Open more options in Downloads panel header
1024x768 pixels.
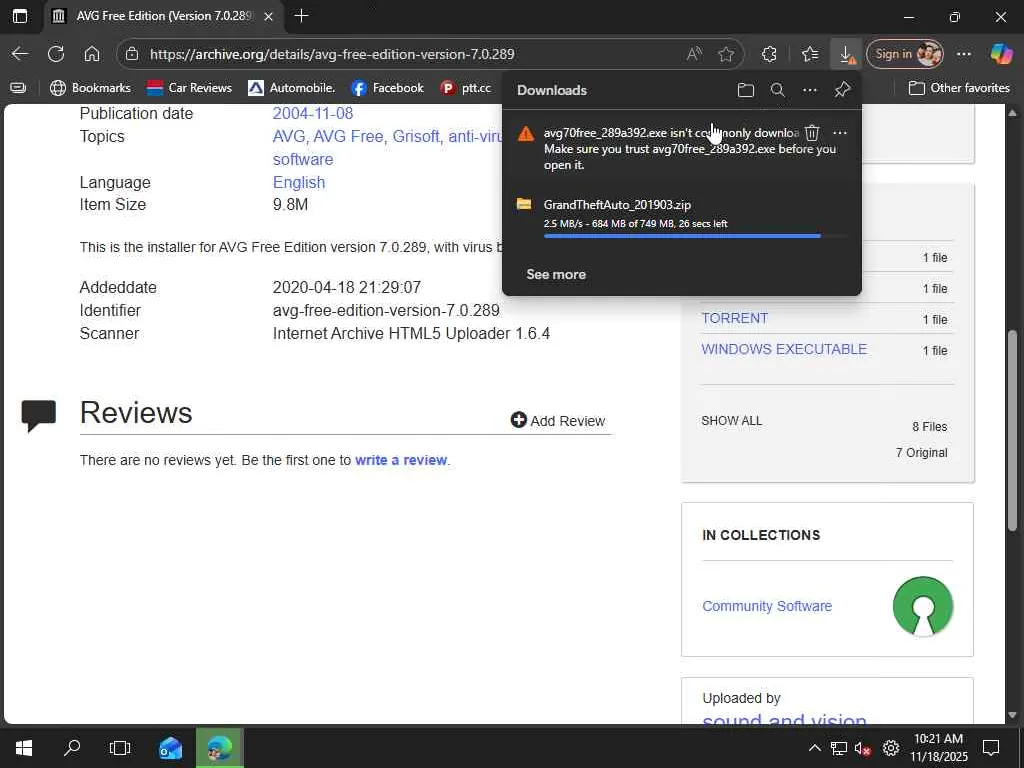(810, 90)
